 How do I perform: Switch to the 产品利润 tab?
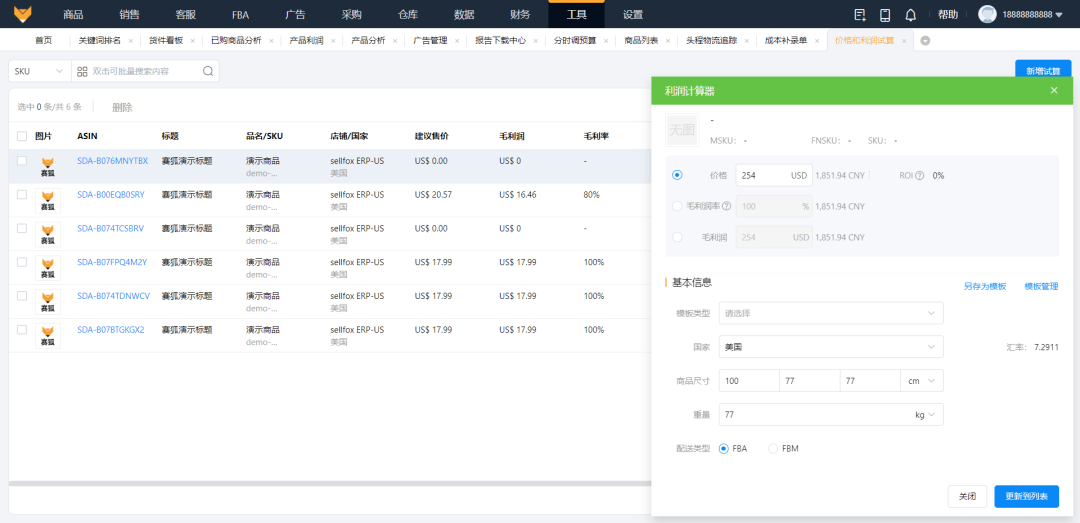pos(306,40)
